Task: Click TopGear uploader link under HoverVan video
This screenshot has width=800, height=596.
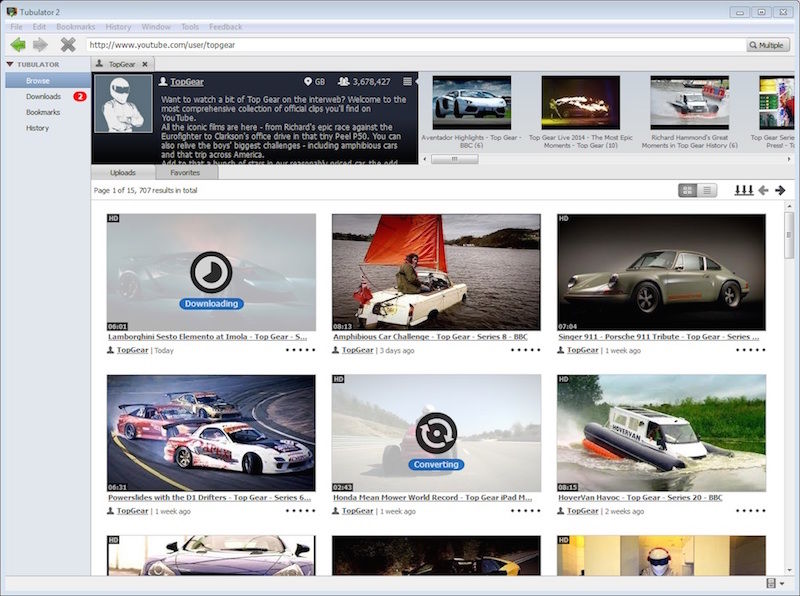Action: (x=582, y=511)
